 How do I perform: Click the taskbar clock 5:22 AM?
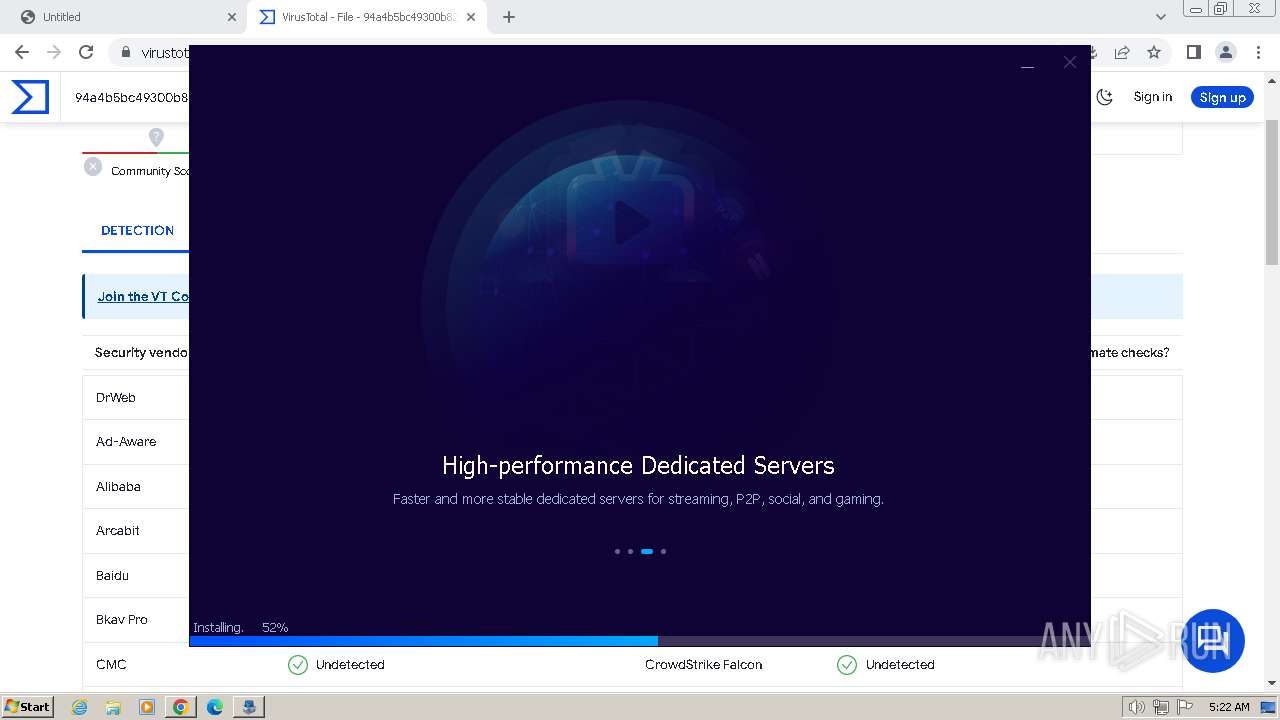(1229, 707)
